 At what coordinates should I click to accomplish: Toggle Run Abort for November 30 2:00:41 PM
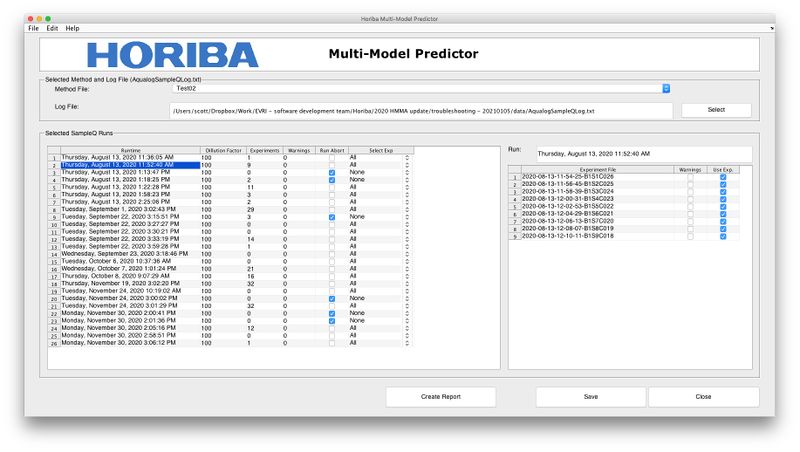[x=332, y=314]
